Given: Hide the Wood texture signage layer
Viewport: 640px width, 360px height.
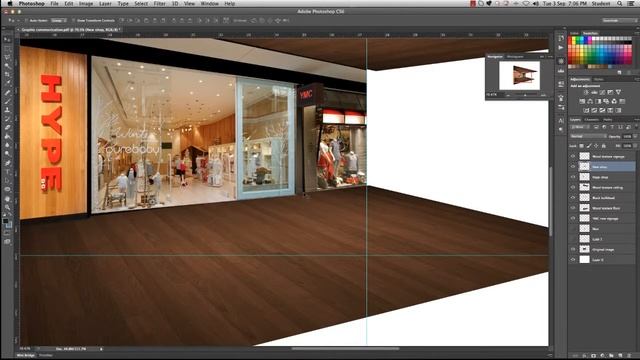Looking at the screenshot, I should pyautogui.click(x=573, y=156).
